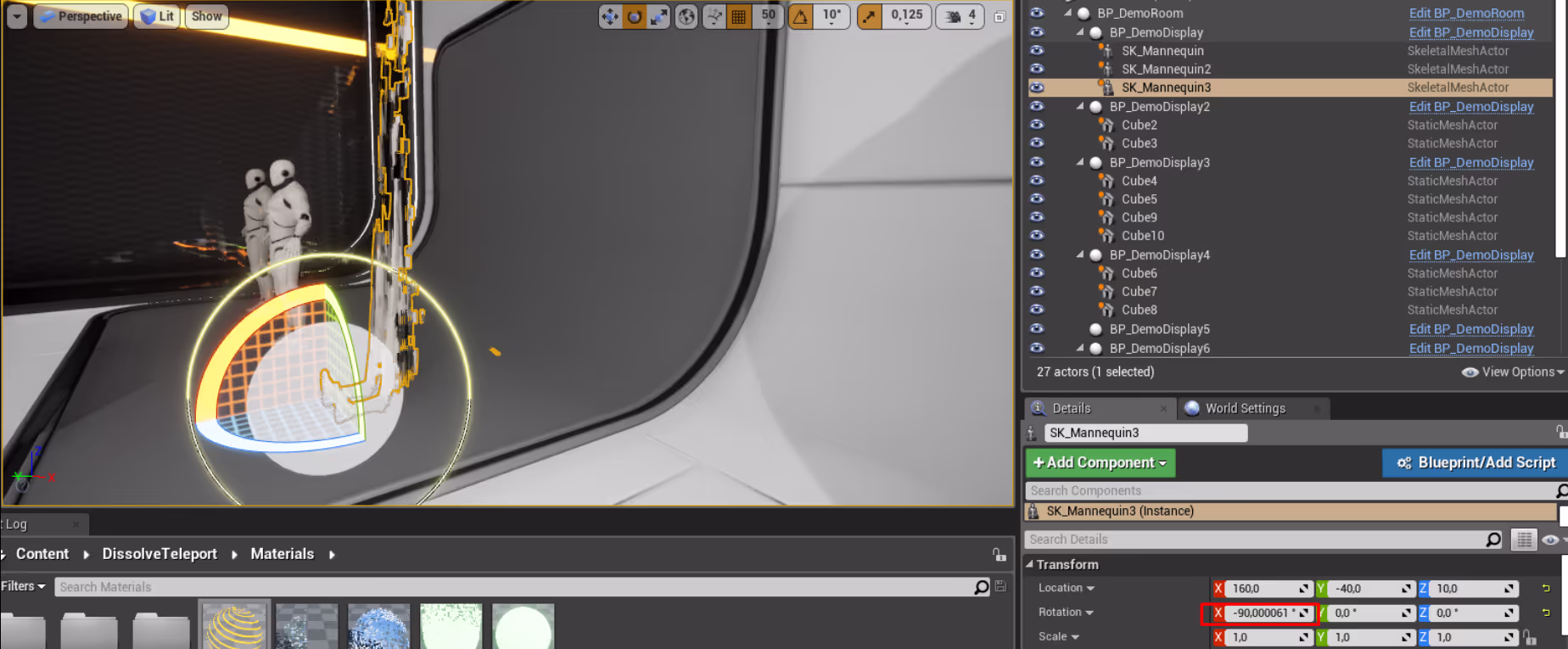Toggle visibility of Cube9 actor
This screenshot has height=649, width=1568.
pyautogui.click(x=1037, y=217)
